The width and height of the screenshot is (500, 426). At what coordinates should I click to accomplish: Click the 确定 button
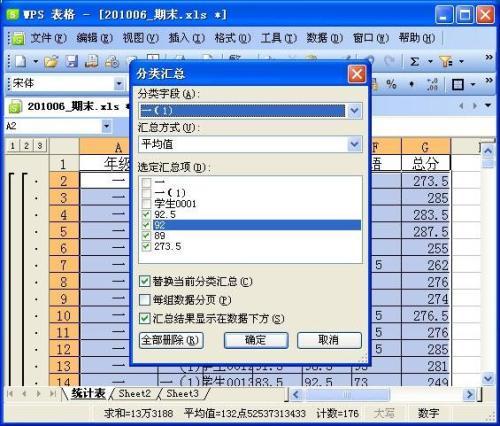coord(256,340)
